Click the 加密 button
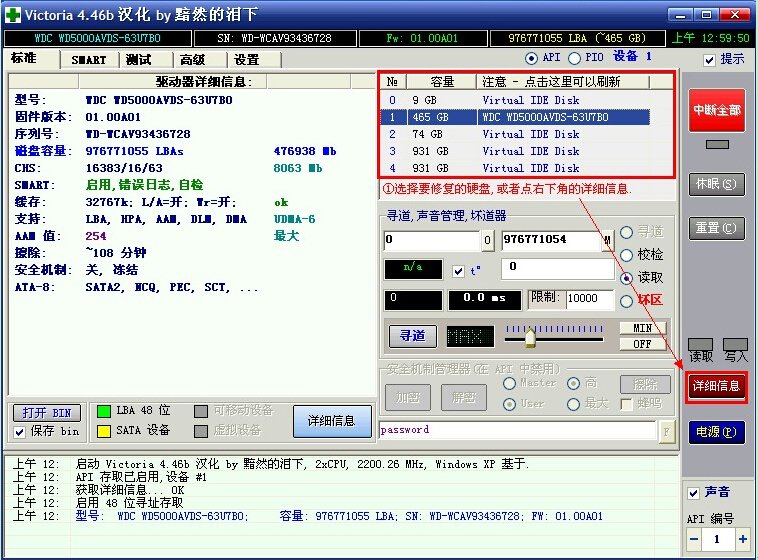This screenshot has height=560, width=758. [408, 398]
